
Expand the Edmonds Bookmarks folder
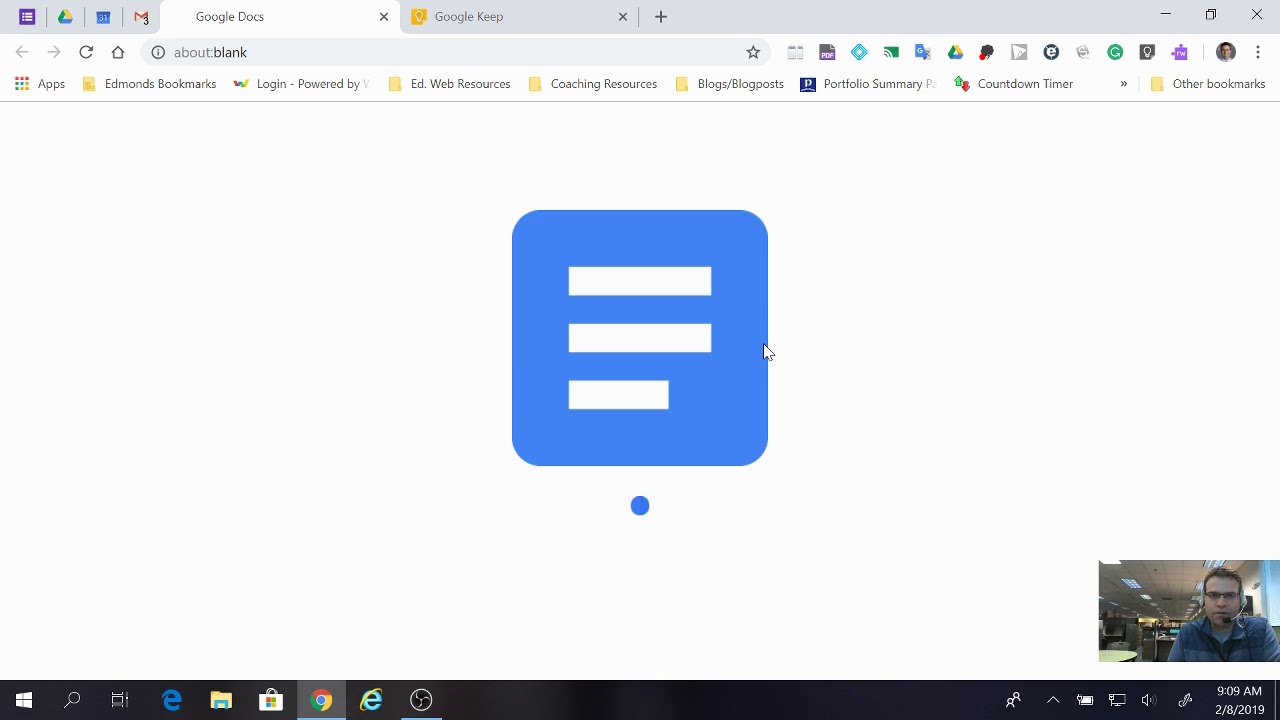click(149, 84)
